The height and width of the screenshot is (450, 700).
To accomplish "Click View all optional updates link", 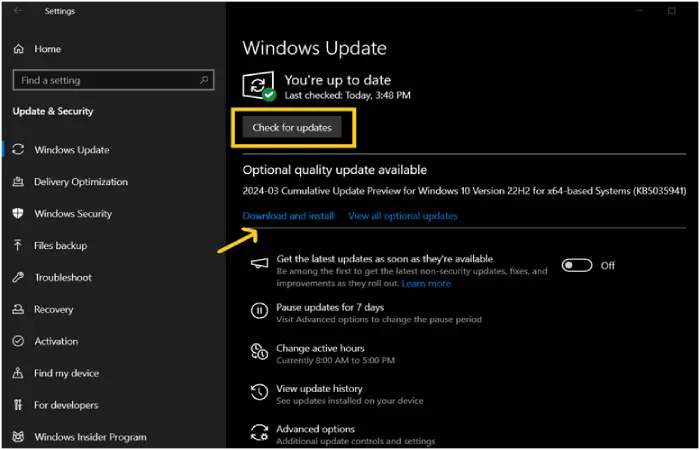I will click(403, 216).
